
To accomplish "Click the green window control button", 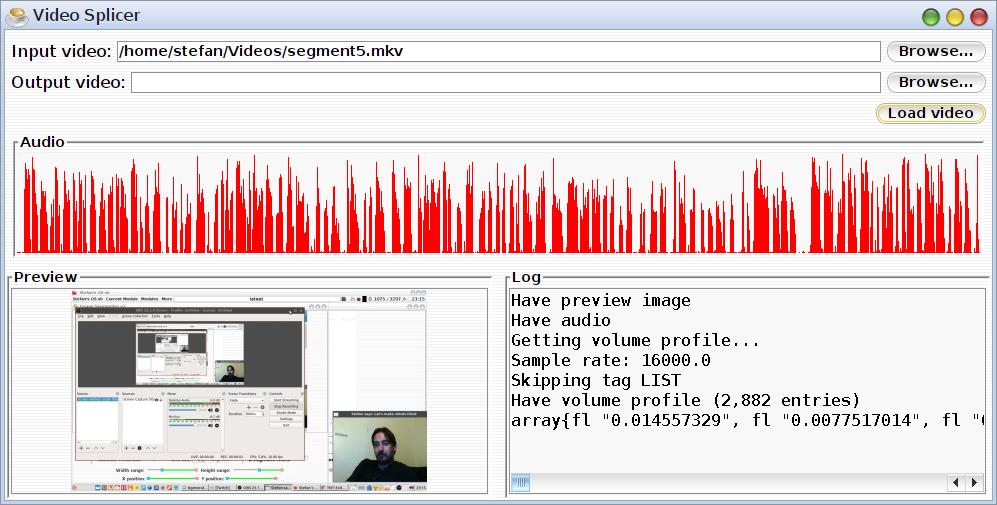I will [x=931, y=16].
